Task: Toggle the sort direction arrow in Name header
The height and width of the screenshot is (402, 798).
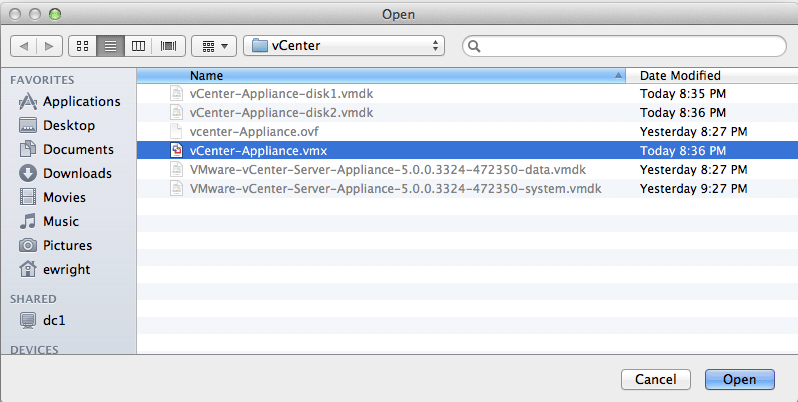Action: tap(618, 76)
